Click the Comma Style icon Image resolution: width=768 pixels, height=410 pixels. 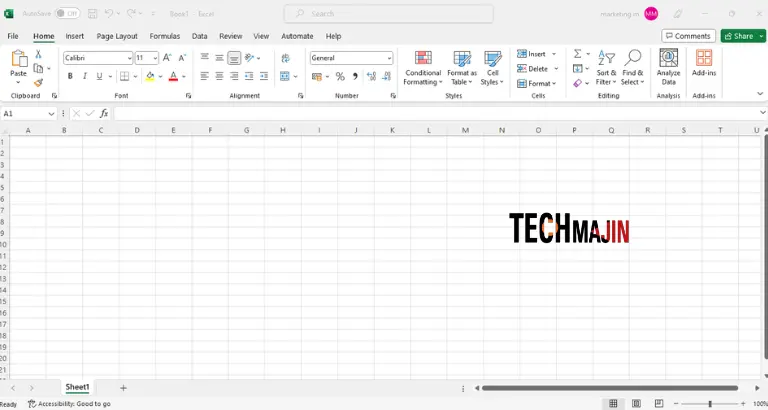[356, 76]
